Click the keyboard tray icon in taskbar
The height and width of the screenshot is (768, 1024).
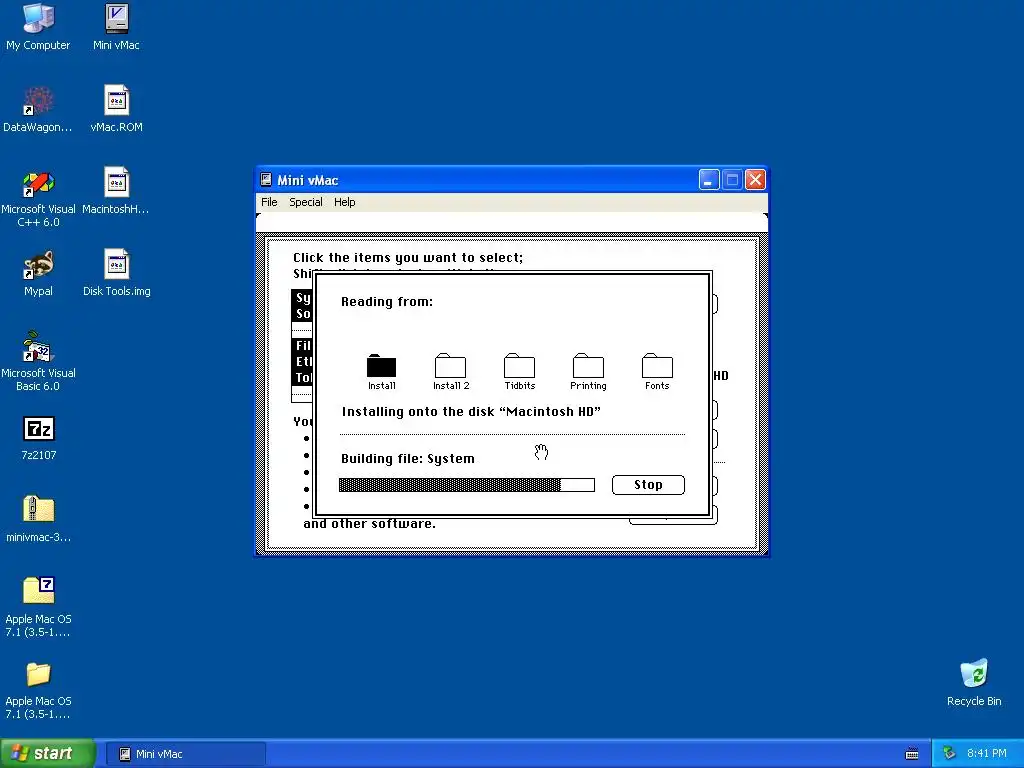point(912,754)
